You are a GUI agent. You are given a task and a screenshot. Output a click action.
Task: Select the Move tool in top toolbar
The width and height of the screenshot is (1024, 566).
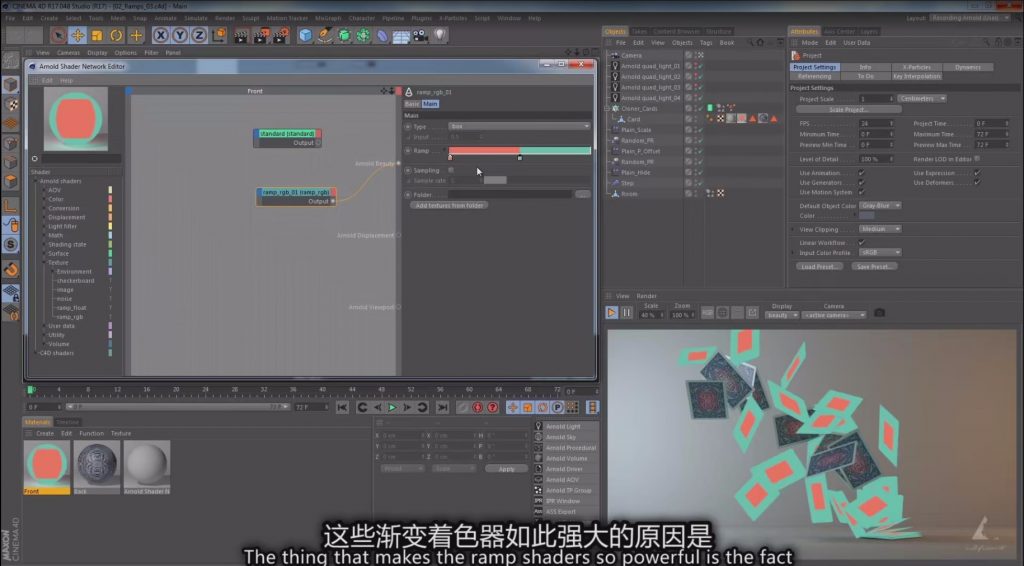coord(78,35)
